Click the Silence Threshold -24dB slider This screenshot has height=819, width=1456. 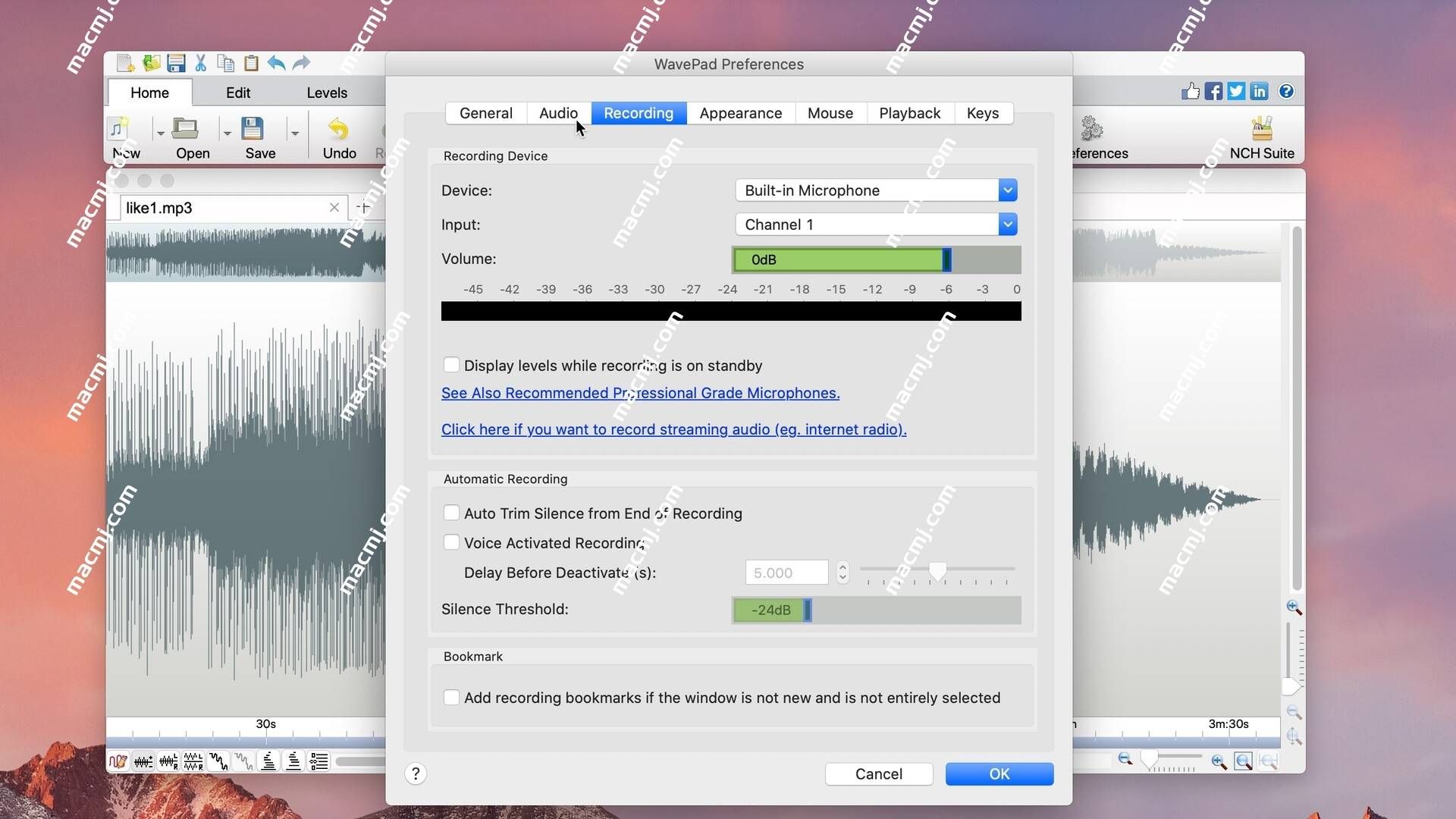877,610
